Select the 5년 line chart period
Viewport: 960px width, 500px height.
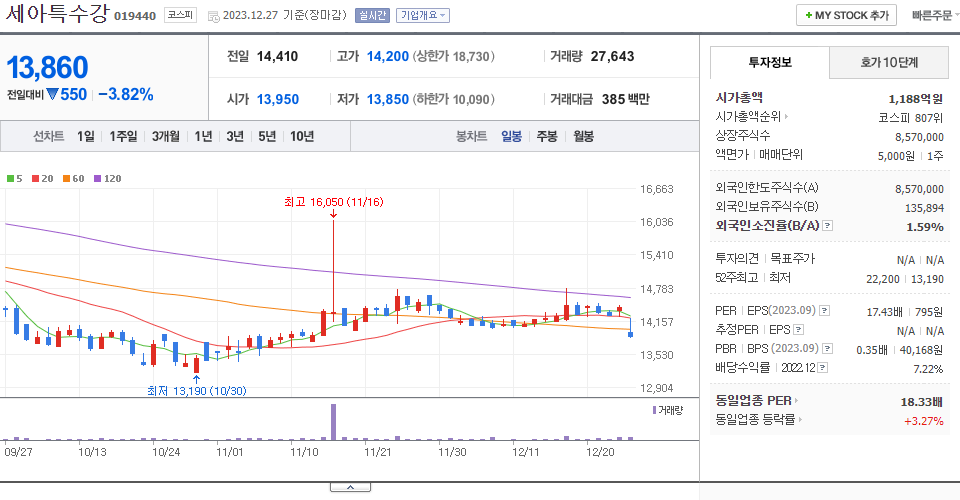267,136
